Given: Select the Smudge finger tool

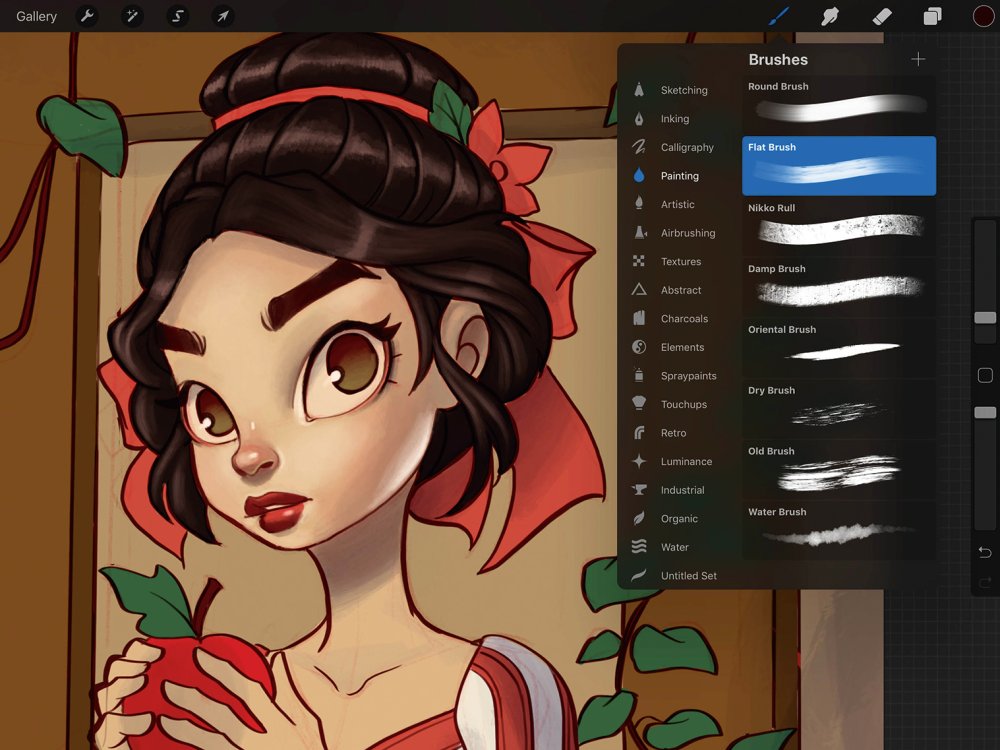Looking at the screenshot, I should [x=830, y=16].
